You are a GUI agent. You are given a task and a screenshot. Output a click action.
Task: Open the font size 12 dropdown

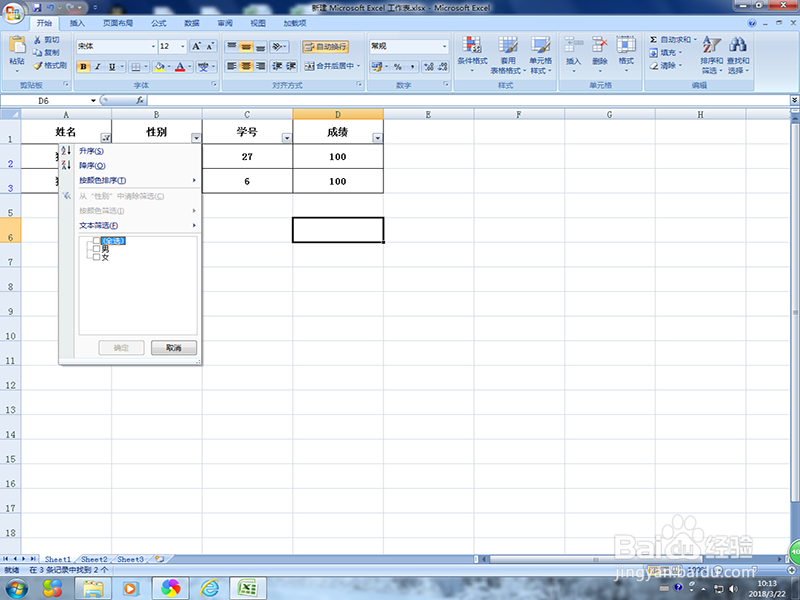[x=183, y=46]
